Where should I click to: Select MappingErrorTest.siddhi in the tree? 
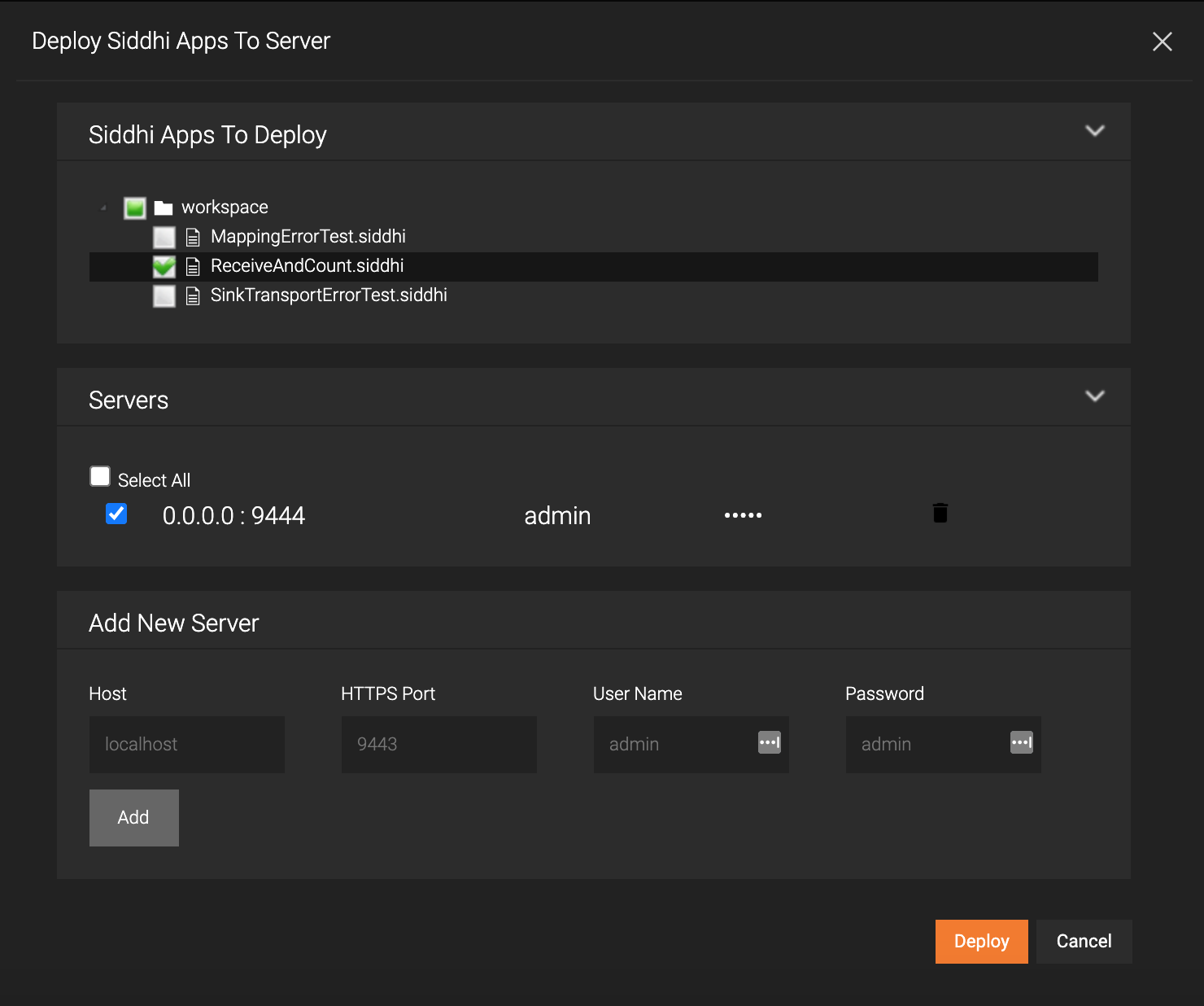point(308,237)
